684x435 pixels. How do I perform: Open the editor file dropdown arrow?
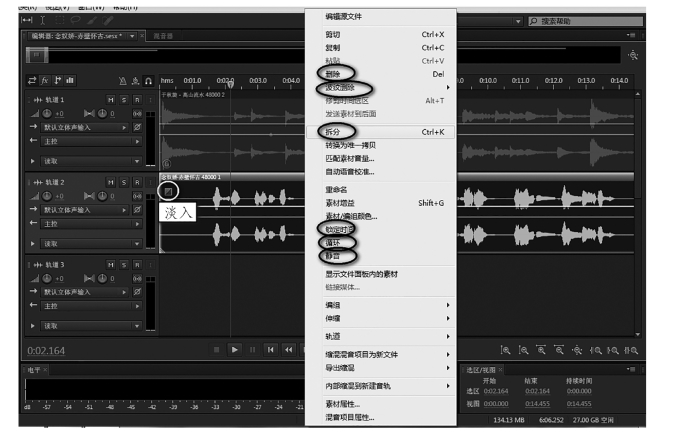tap(132, 36)
